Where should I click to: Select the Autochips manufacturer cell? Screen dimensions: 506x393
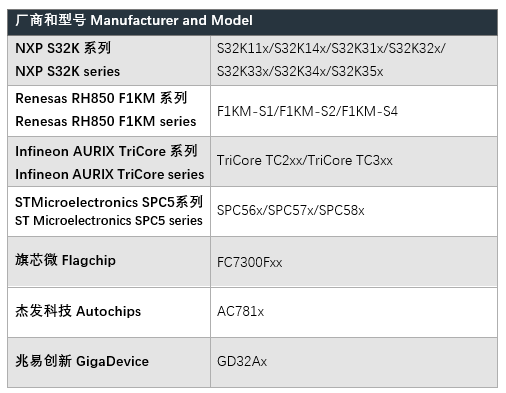click(x=109, y=312)
